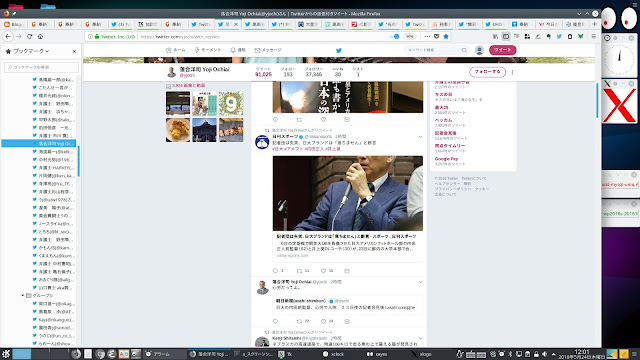Toggle the sidebar view toolbar icon
This screenshot has height=360, width=640.
[506, 36]
